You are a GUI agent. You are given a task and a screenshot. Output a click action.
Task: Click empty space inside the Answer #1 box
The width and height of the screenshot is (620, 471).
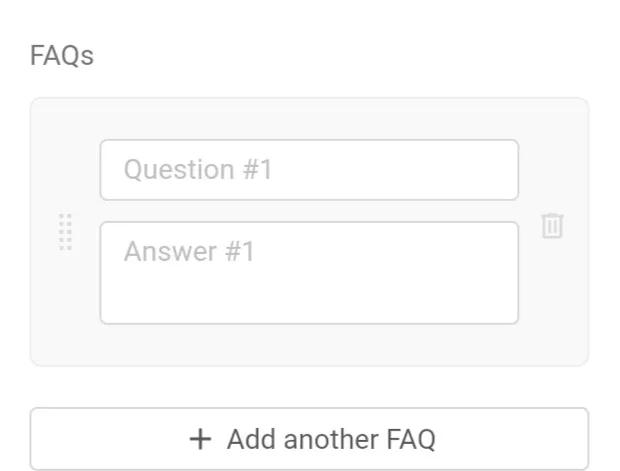(x=400, y=295)
